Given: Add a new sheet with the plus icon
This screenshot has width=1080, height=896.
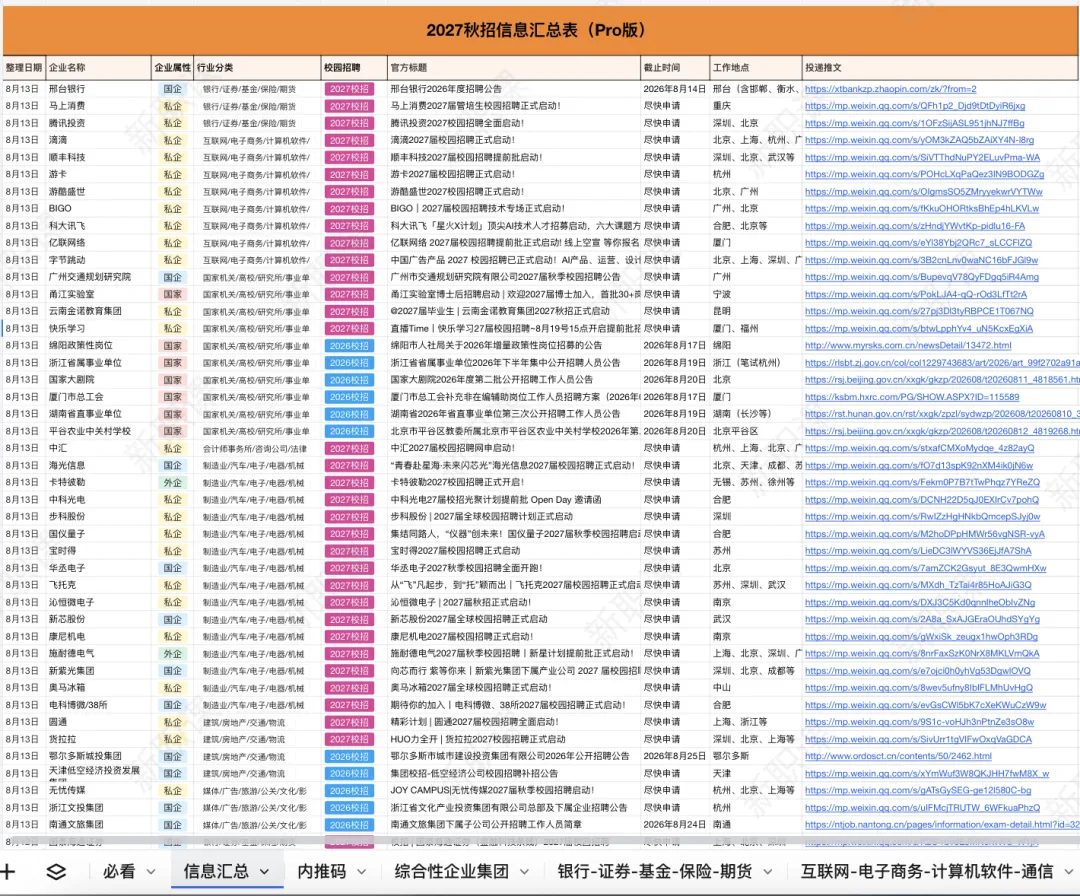Looking at the screenshot, I should click(8, 871).
